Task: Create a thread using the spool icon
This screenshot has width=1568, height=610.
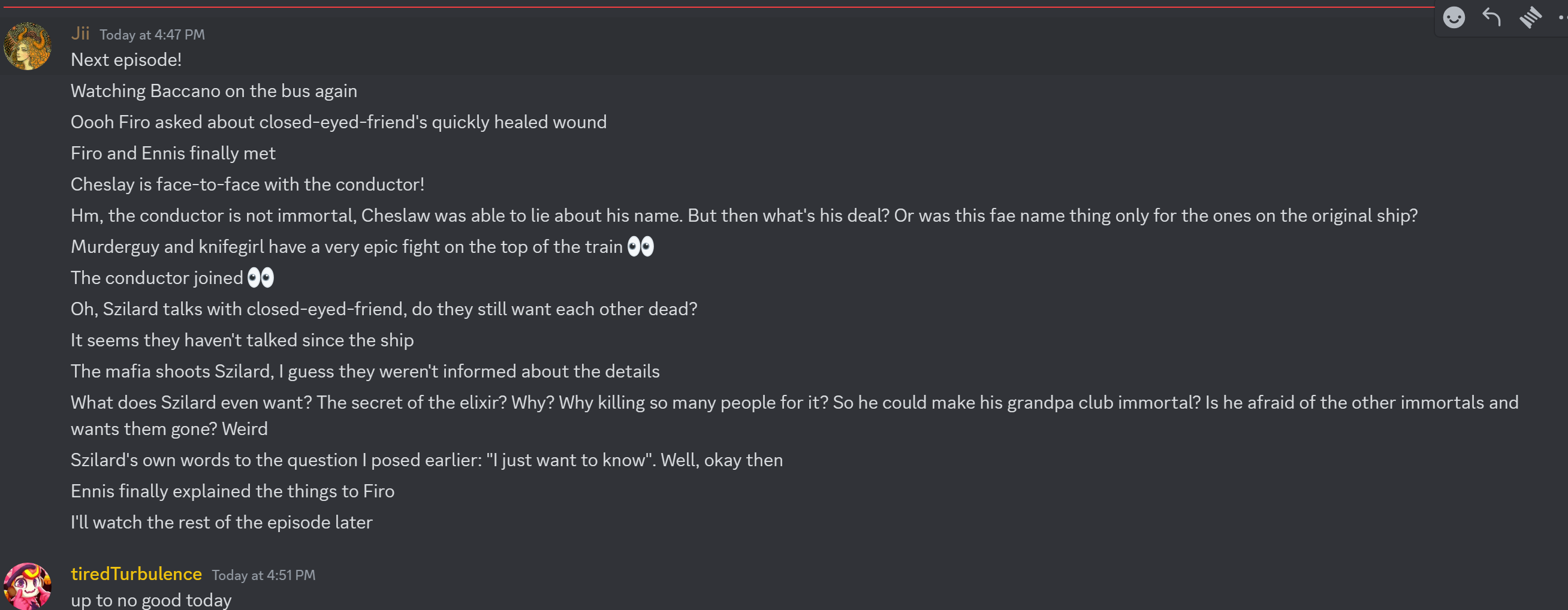Action: click(x=1530, y=17)
